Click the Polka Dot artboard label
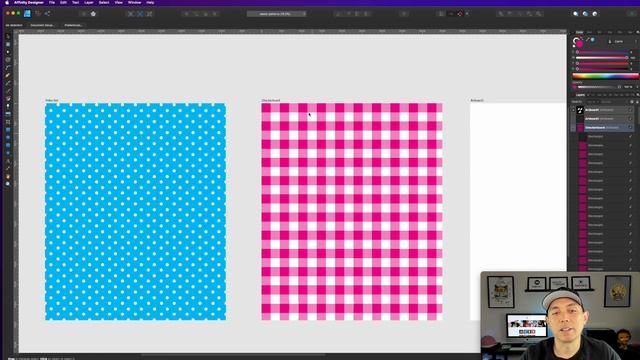Image resolution: width=640 pixels, height=360 pixels. [52, 100]
